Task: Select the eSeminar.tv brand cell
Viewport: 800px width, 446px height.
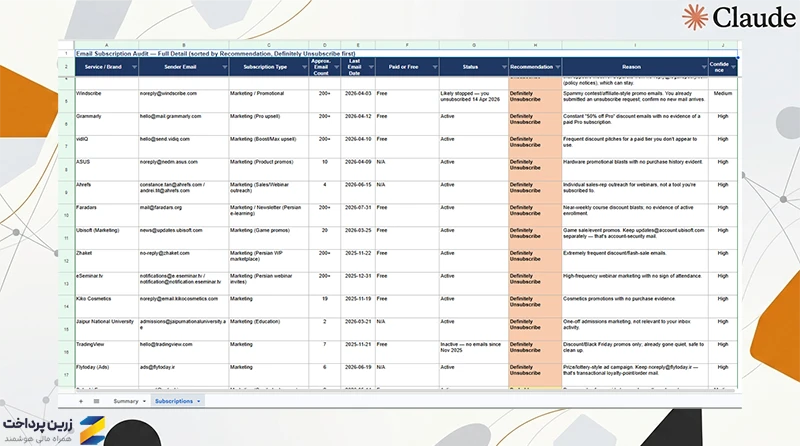Action: coord(107,284)
